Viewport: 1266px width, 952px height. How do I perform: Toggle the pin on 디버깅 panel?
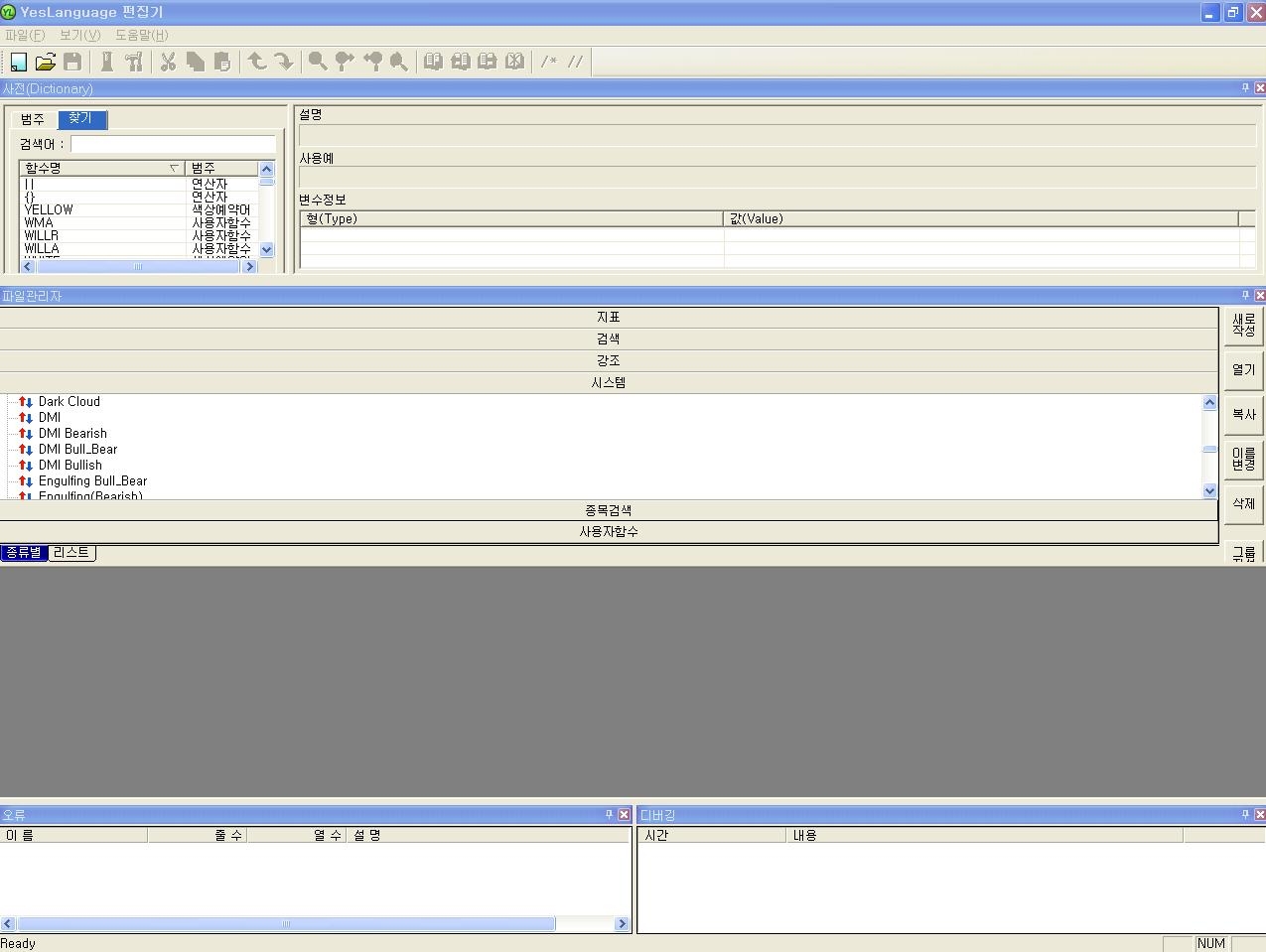coord(1245,814)
